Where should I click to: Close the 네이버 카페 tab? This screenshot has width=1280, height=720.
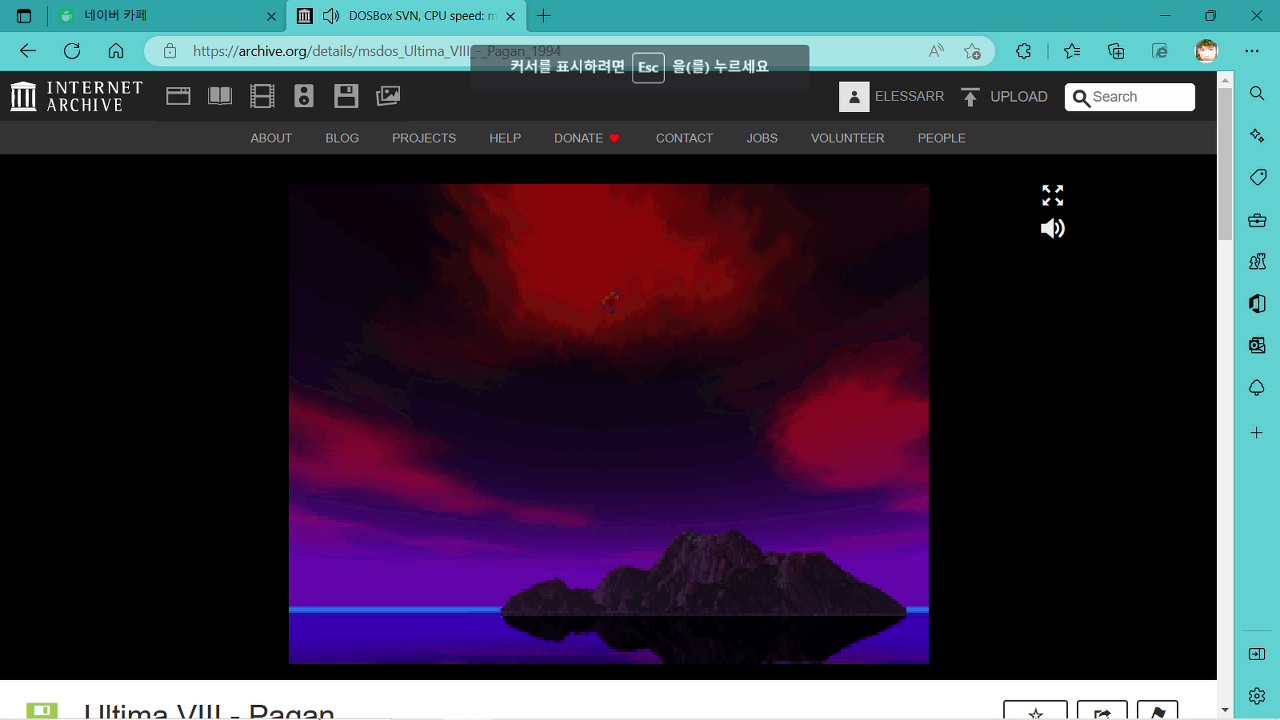point(271,16)
